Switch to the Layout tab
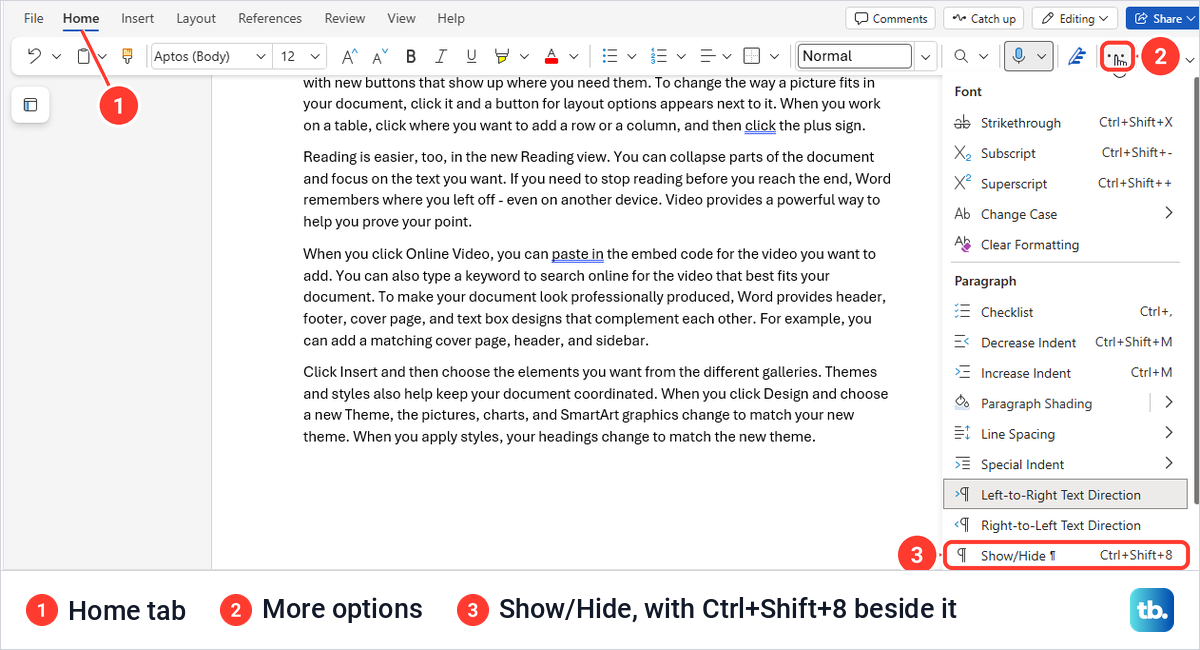 [x=196, y=18]
